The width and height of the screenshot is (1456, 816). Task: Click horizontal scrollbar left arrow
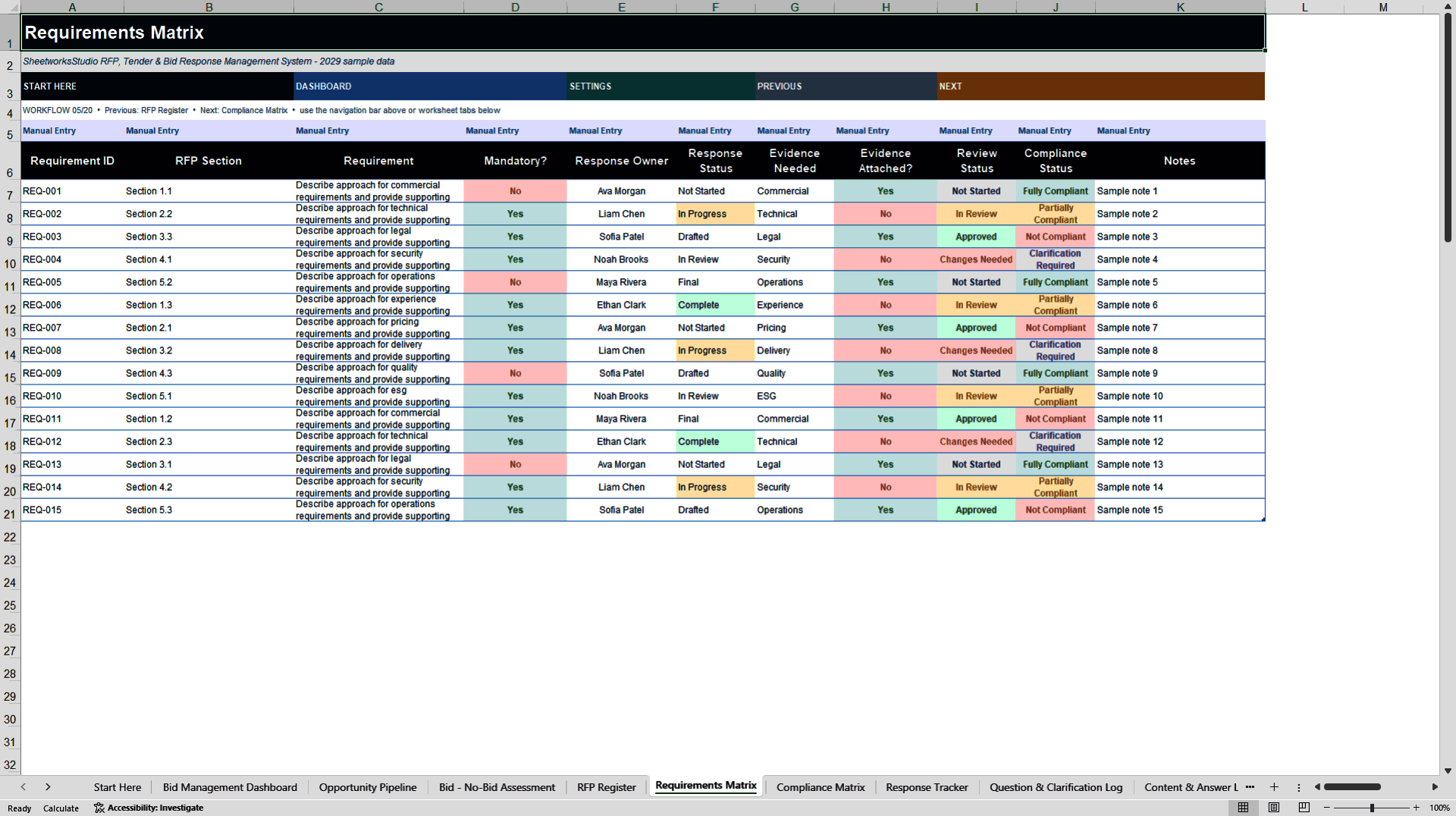pos(1317,787)
